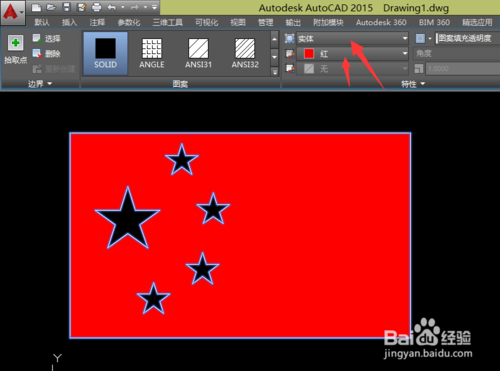Click the Undo arrow icon
500x371 pixels.
(112, 7)
